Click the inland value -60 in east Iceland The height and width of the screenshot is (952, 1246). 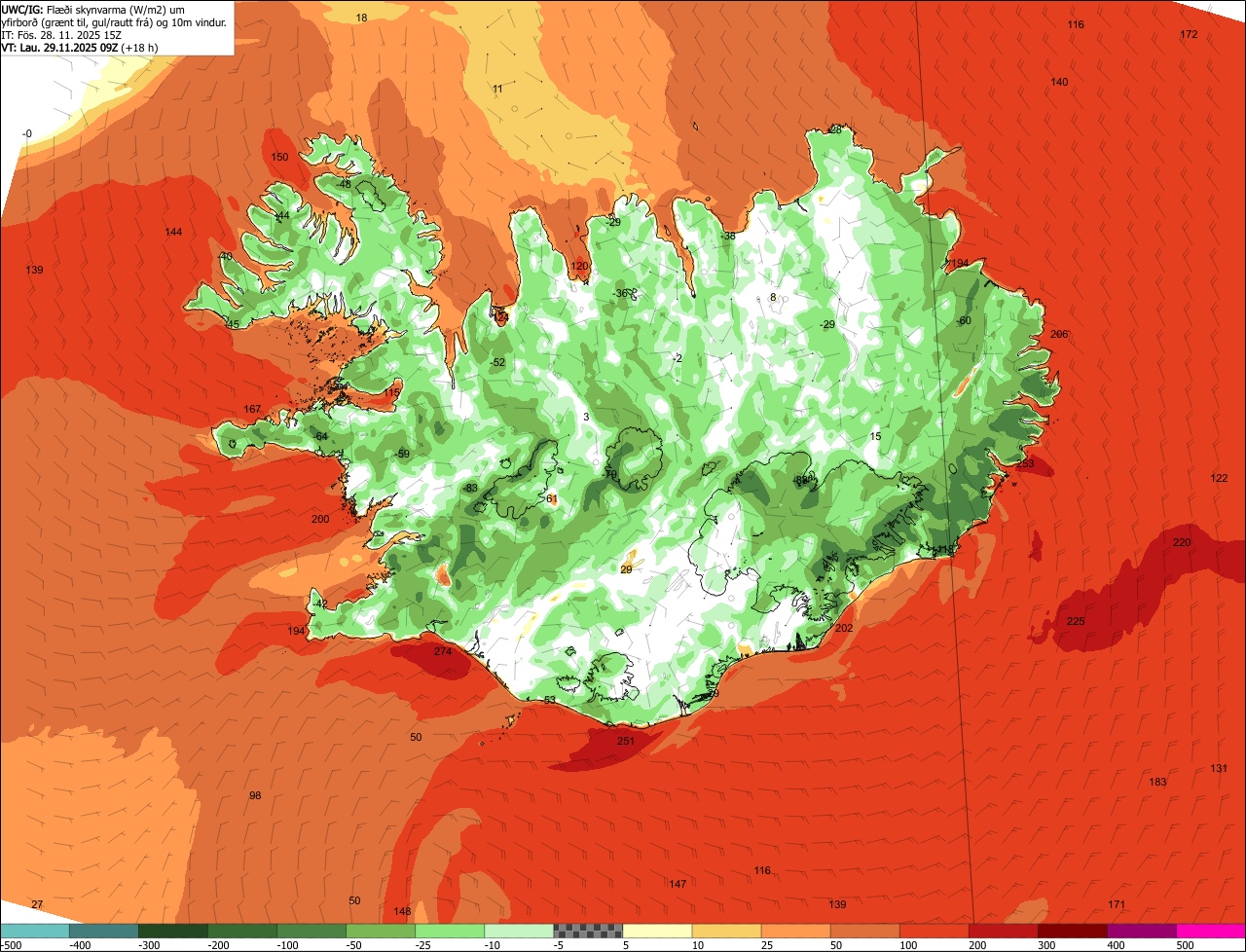(964, 320)
